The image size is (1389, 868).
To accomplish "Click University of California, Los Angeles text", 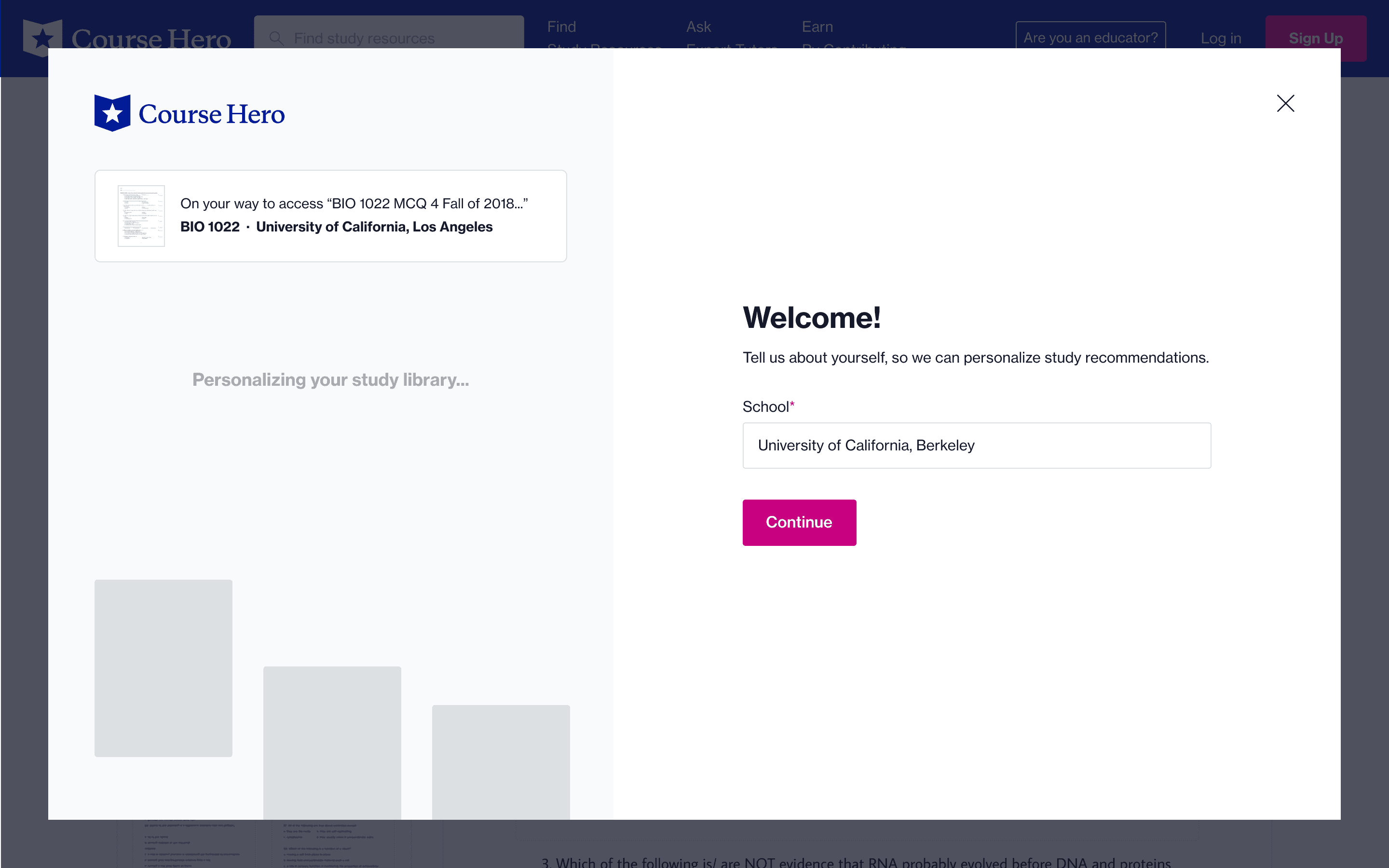I will [x=374, y=227].
